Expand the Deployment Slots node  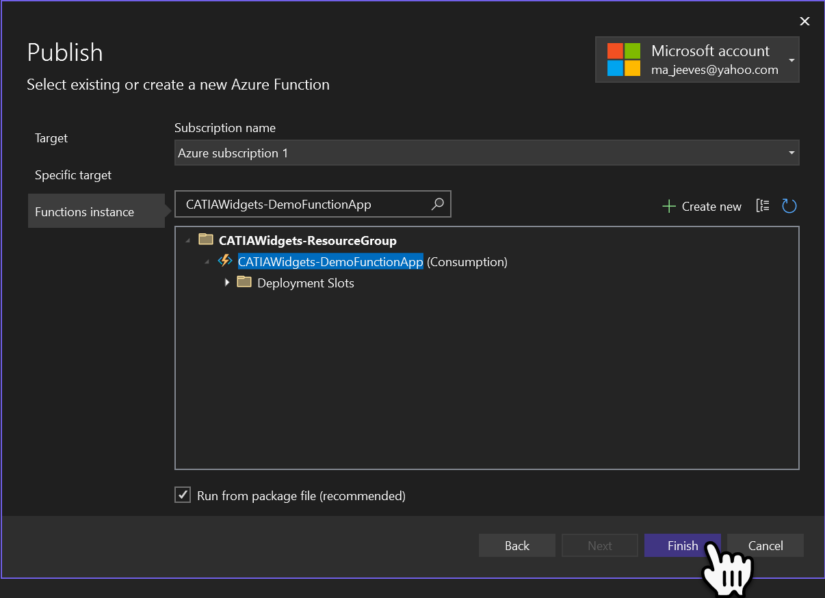(x=226, y=282)
